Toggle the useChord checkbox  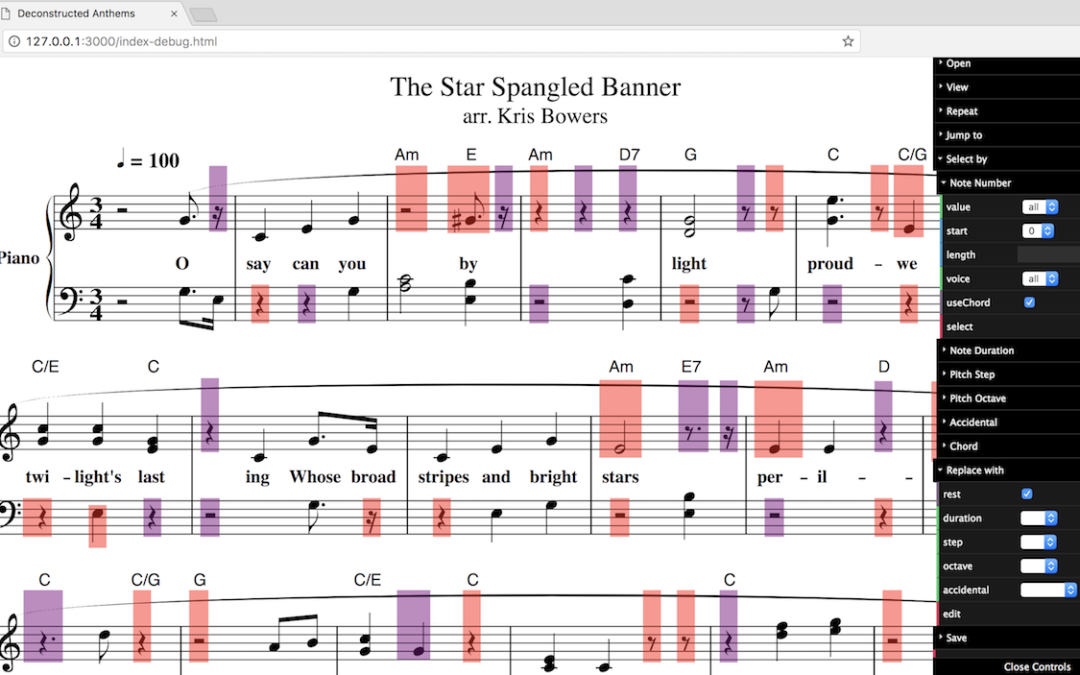coord(1029,302)
